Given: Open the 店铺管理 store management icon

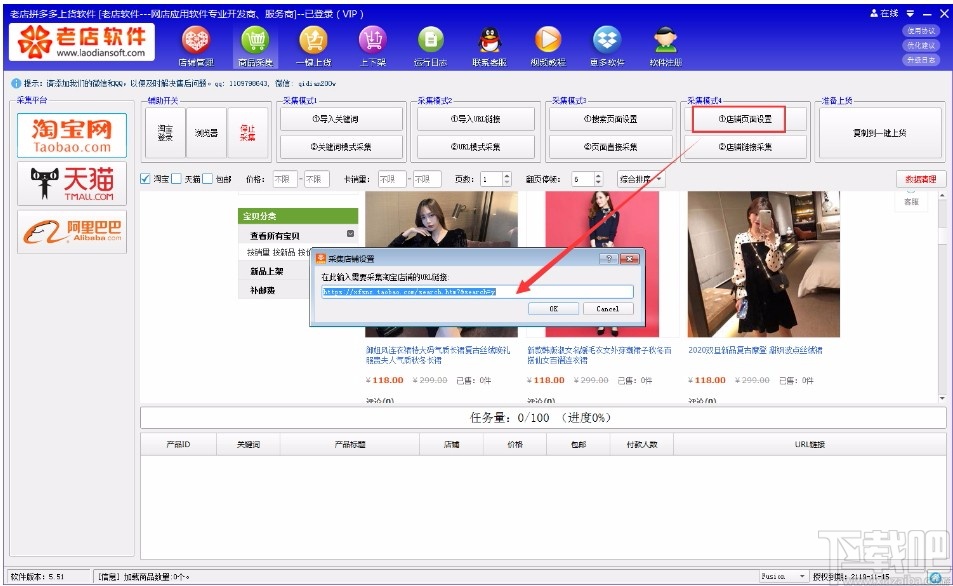Looking at the screenshot, I should click(x=195, y=42).
